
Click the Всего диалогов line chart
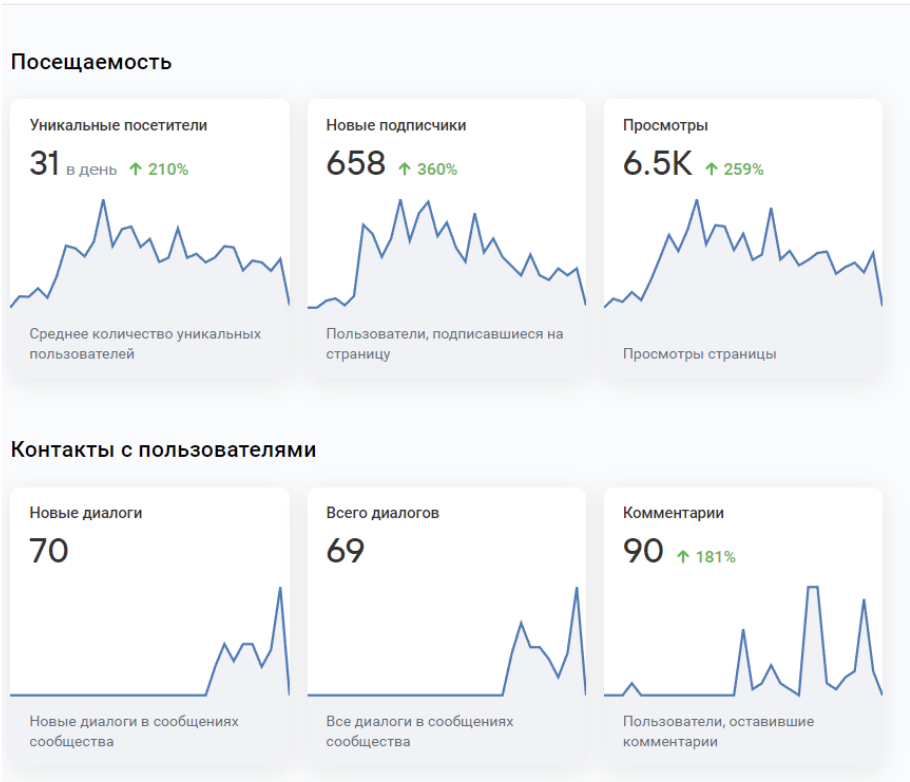pyautogui.click(x=446, y=641)
